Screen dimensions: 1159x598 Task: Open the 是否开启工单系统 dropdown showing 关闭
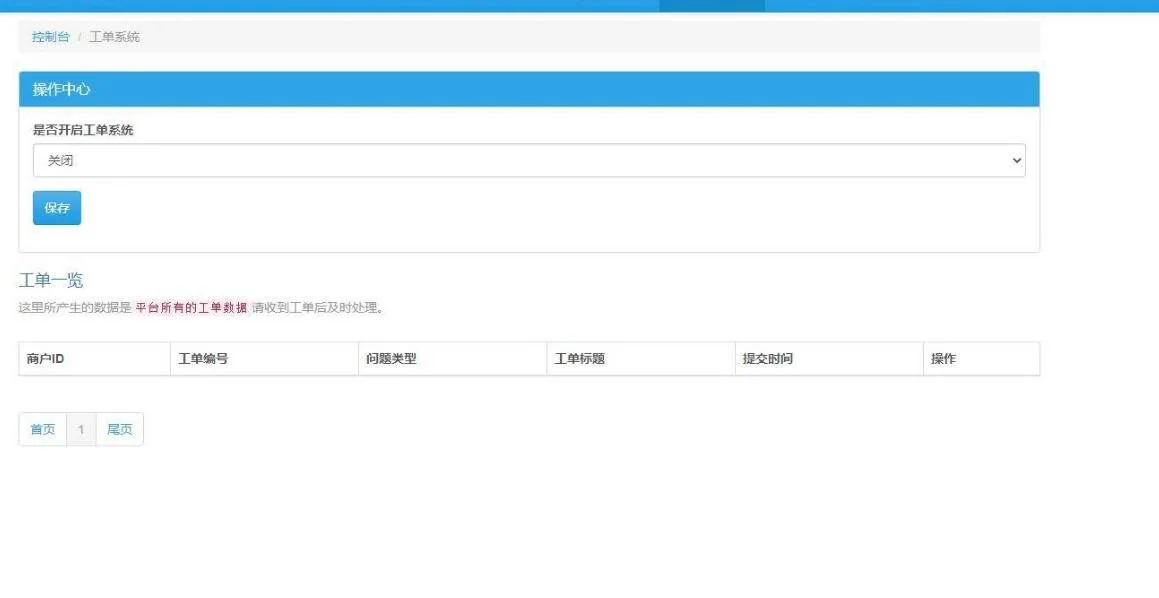(x=528, y=161)
